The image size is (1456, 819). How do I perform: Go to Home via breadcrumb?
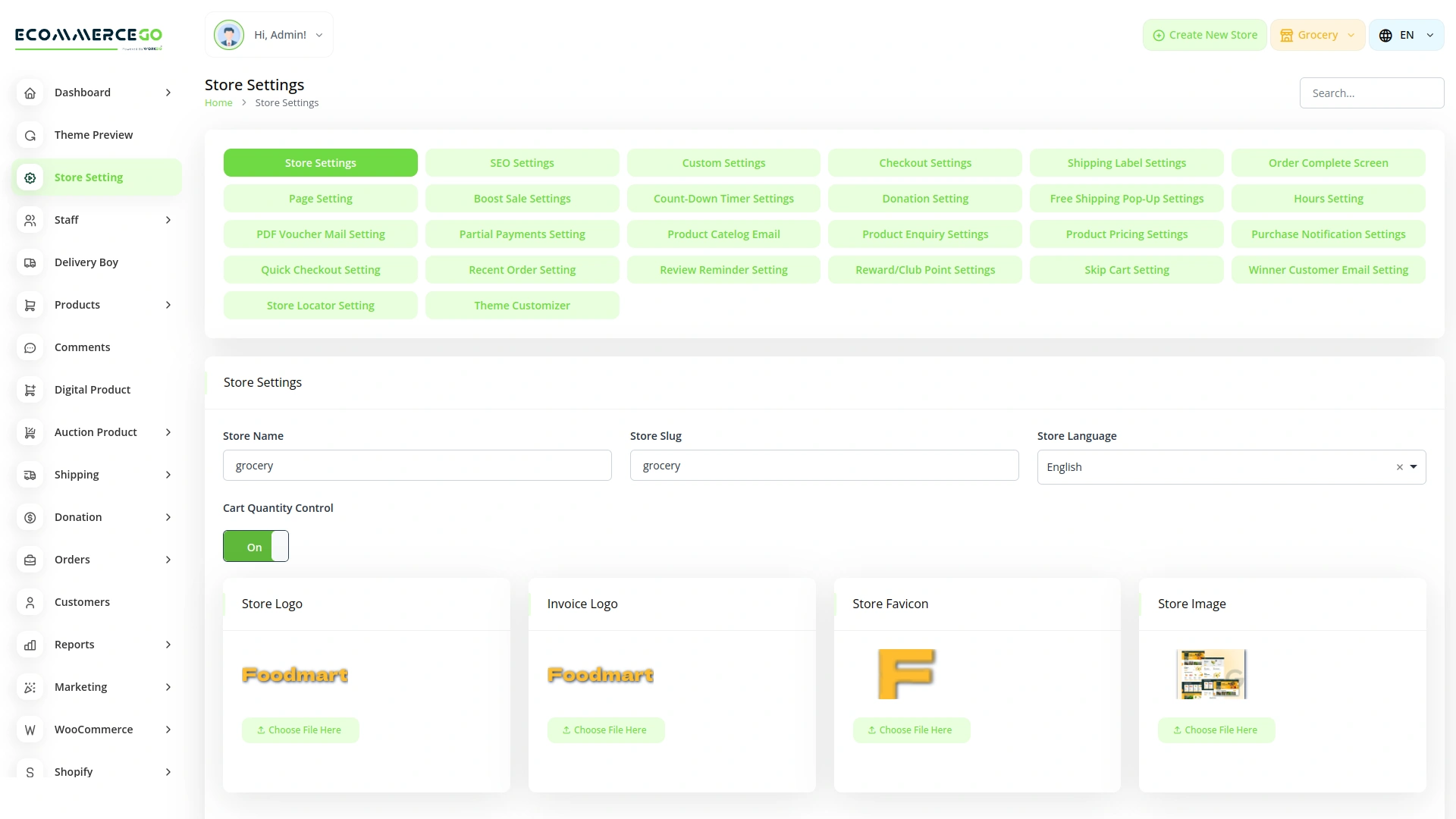tap(218, 102)
